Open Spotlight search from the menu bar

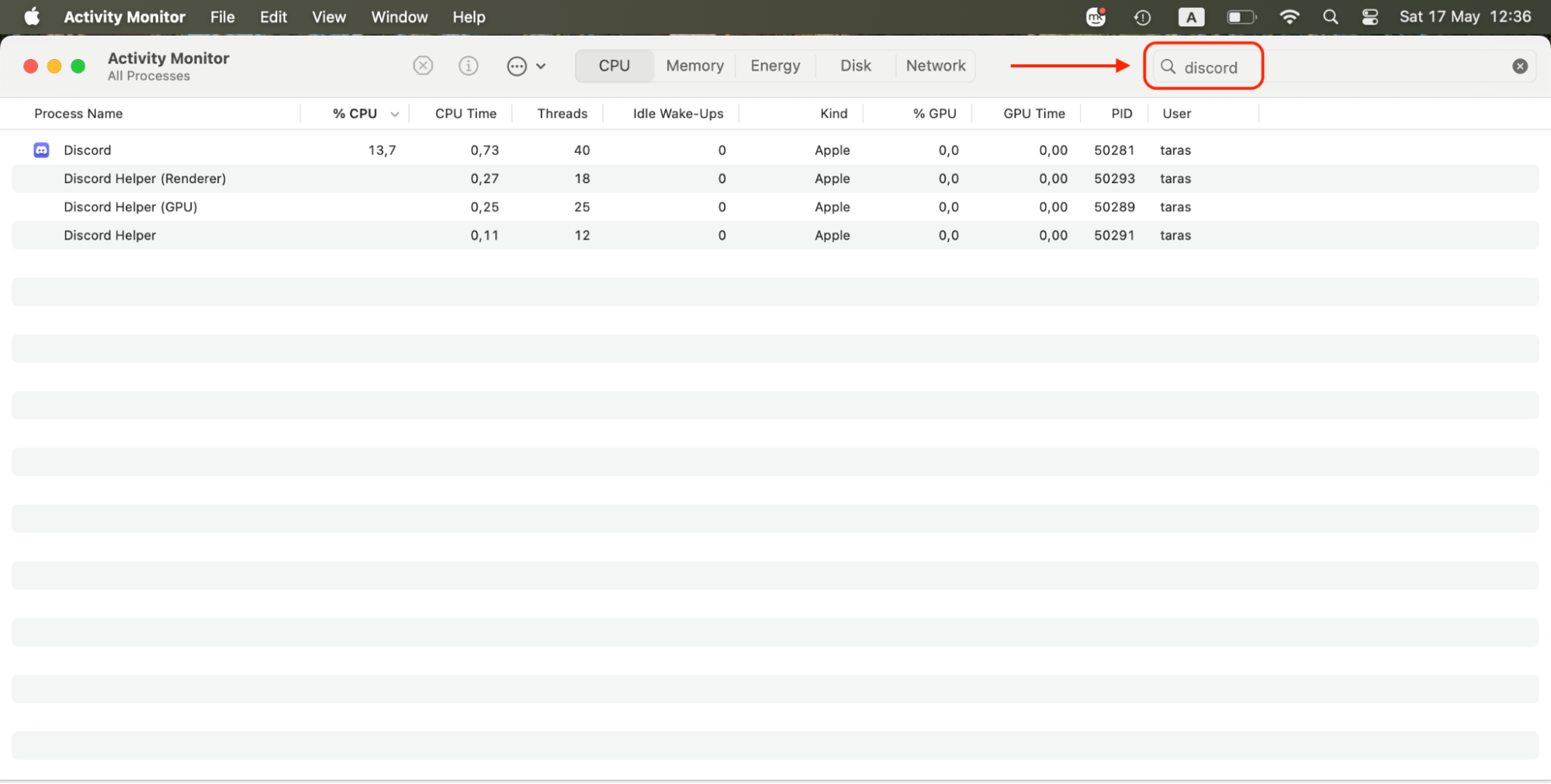click(x=1330, y=16)
